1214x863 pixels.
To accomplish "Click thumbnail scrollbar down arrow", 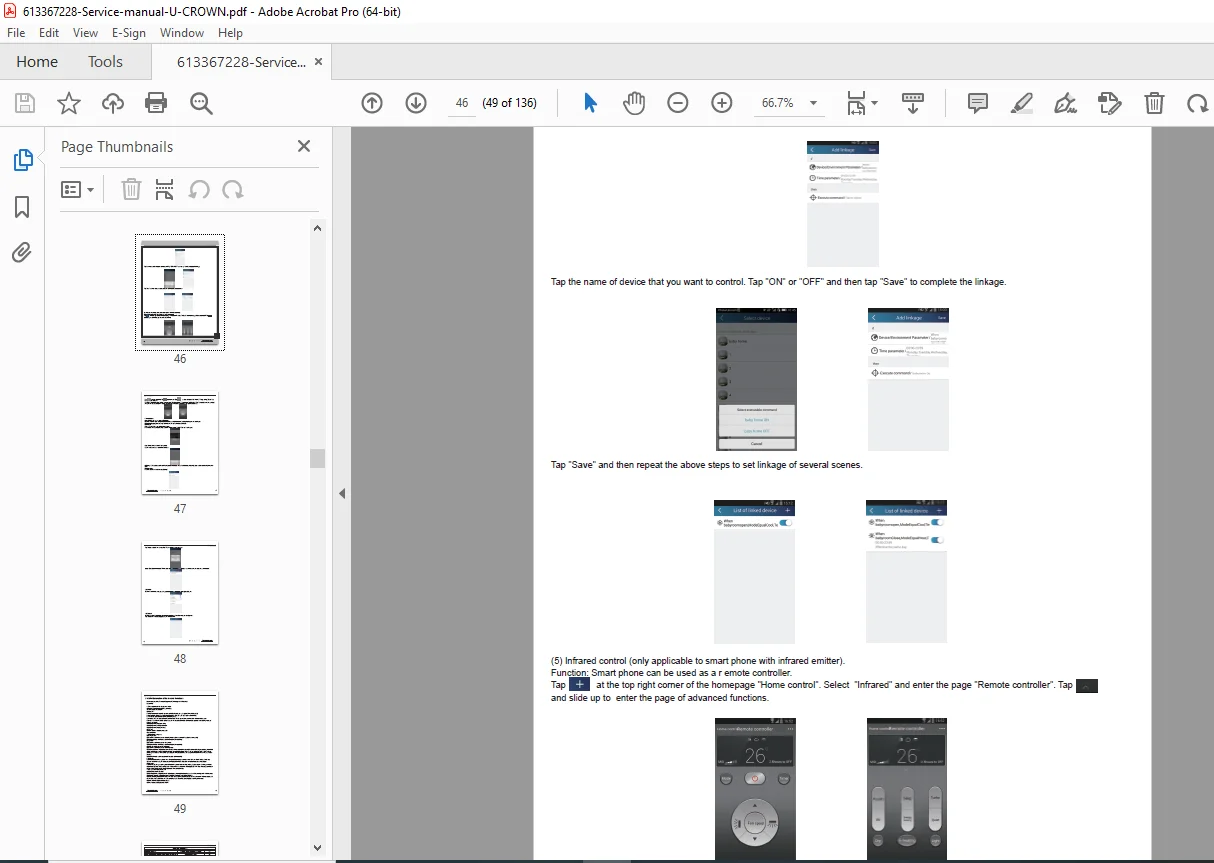I will click(318, 848).
